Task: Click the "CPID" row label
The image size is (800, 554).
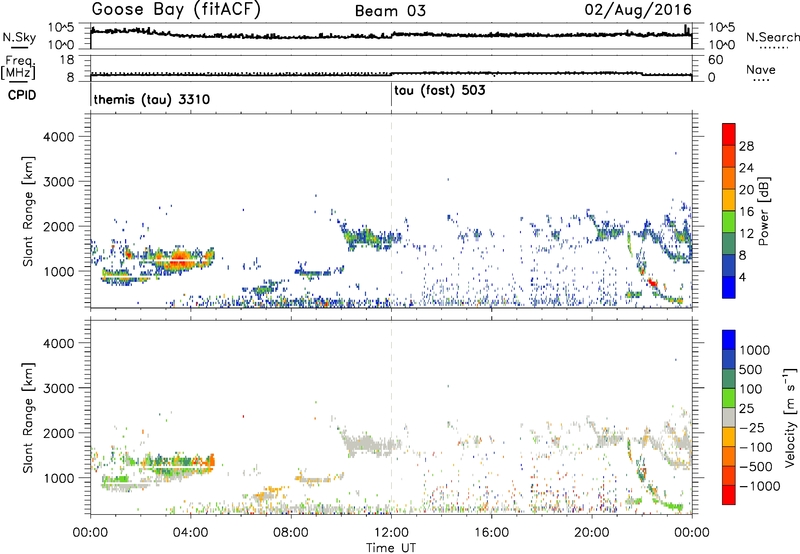Action: point(22,95)
